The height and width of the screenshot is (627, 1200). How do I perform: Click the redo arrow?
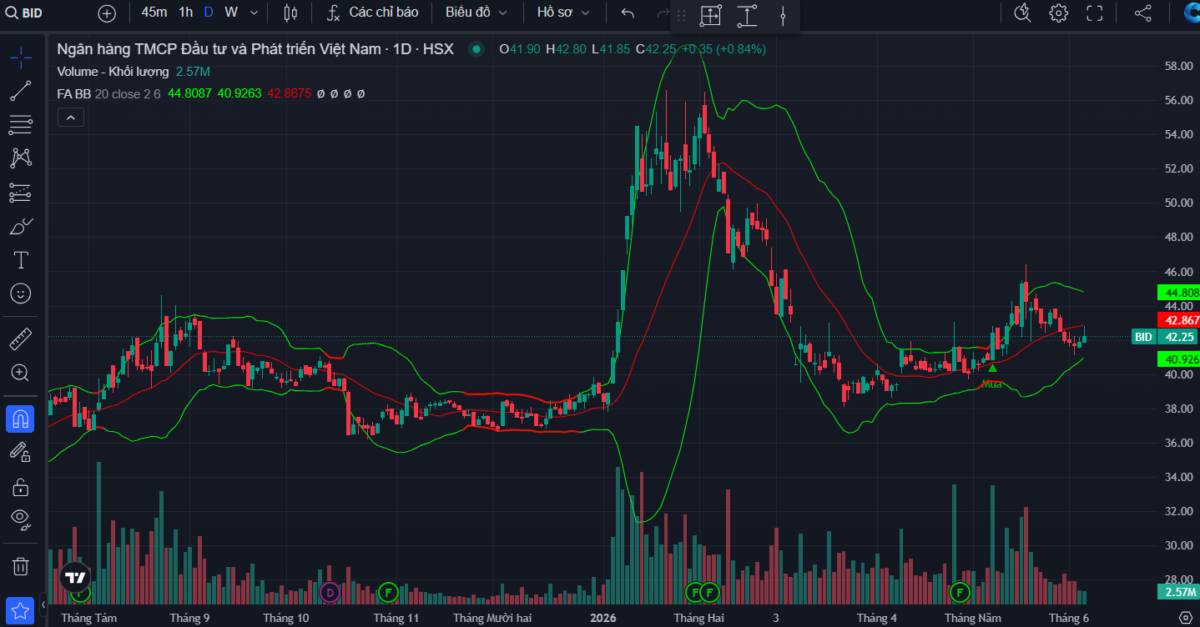[661, 13]
